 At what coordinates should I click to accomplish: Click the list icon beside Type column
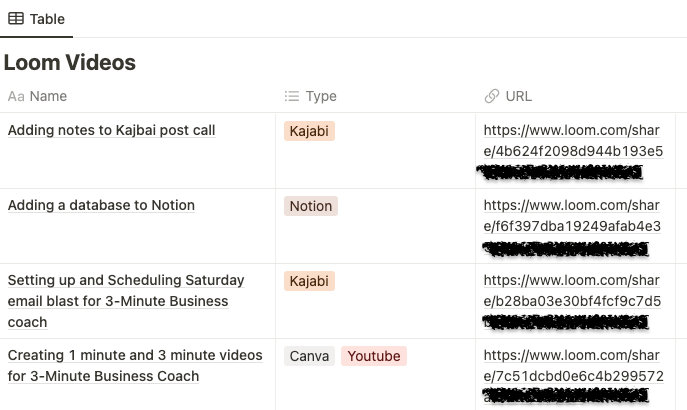(292, 97)
